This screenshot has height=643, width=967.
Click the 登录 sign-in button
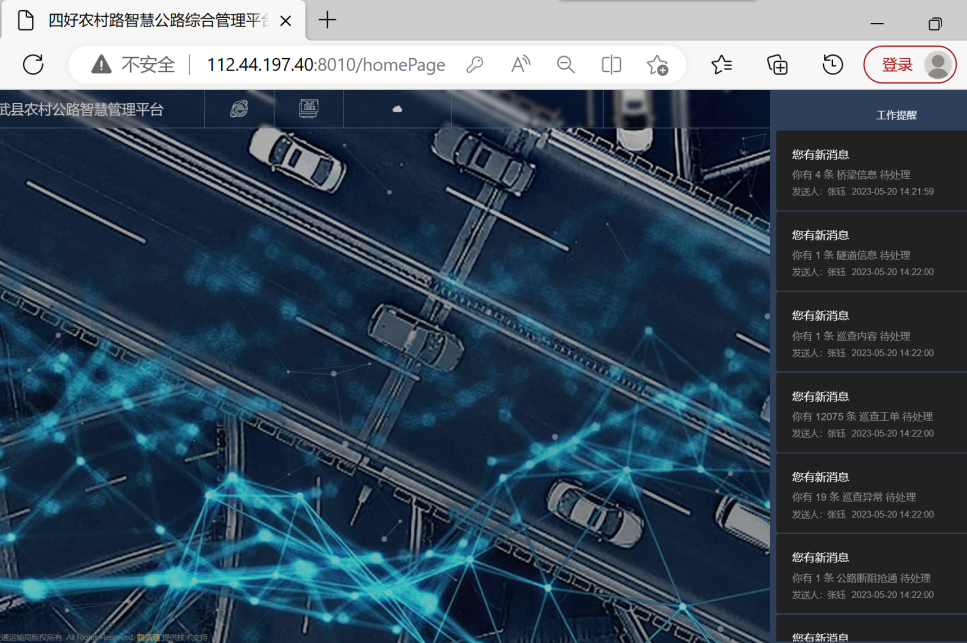point(910,65)
